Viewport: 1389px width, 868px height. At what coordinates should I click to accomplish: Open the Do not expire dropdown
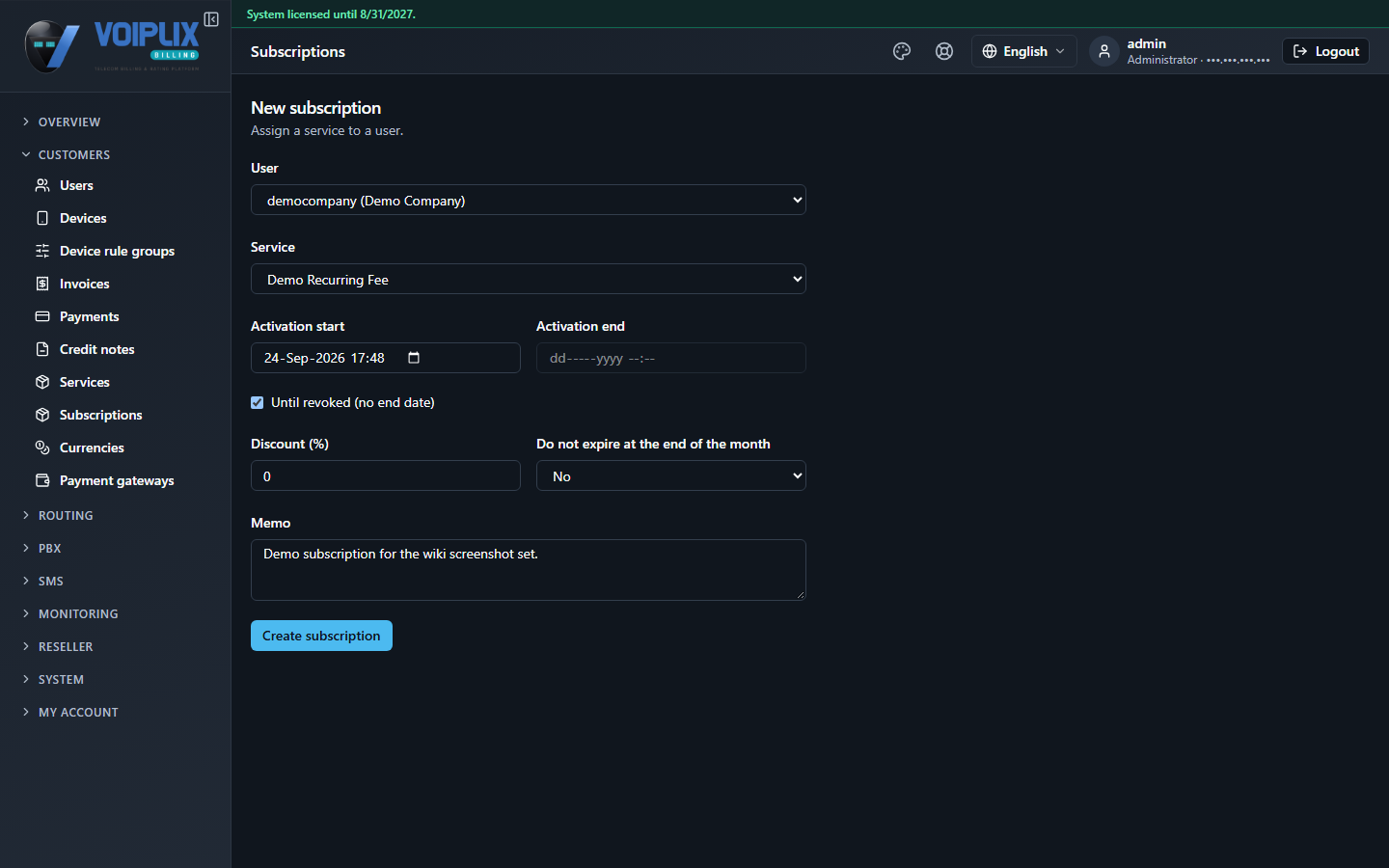(x=671, y=475)
